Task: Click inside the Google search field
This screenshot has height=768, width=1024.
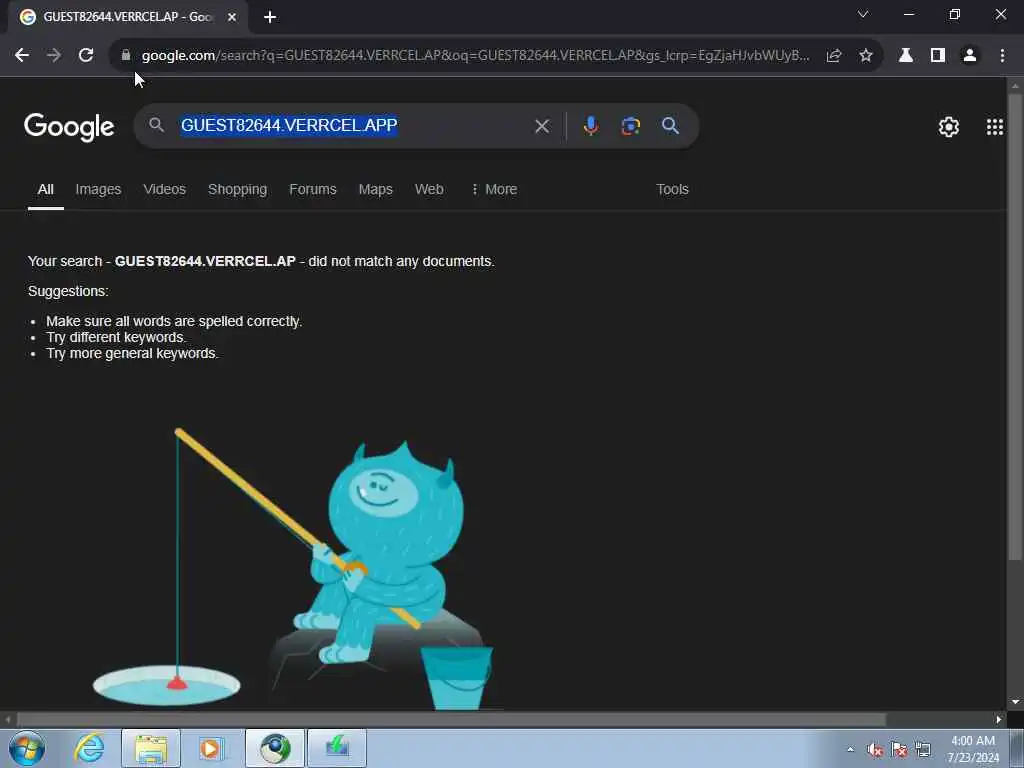Action: click(353, 125)
